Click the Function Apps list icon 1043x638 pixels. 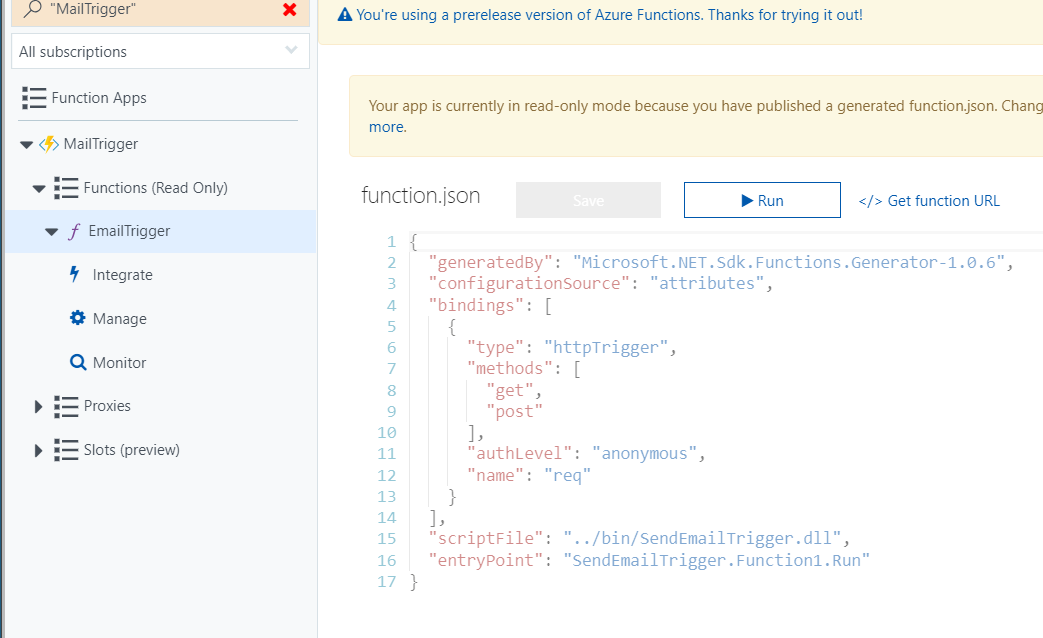point(34,97)
